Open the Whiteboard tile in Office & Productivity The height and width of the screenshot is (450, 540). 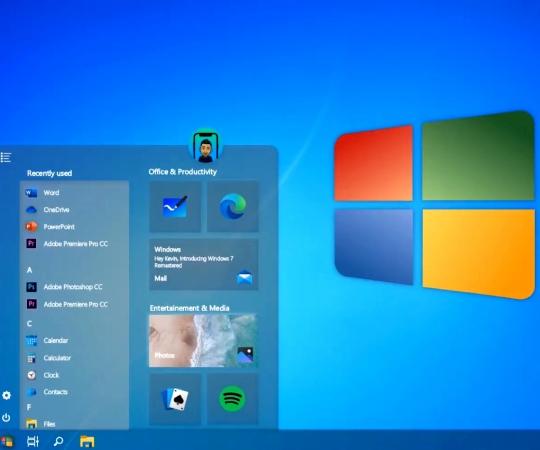pos(175,207)
